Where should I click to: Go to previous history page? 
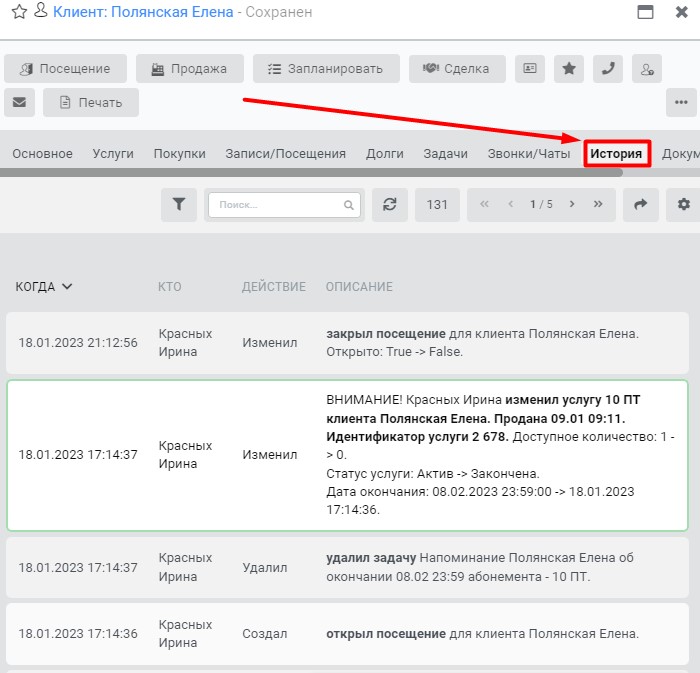pyautogui.click(x=511, y=204)
